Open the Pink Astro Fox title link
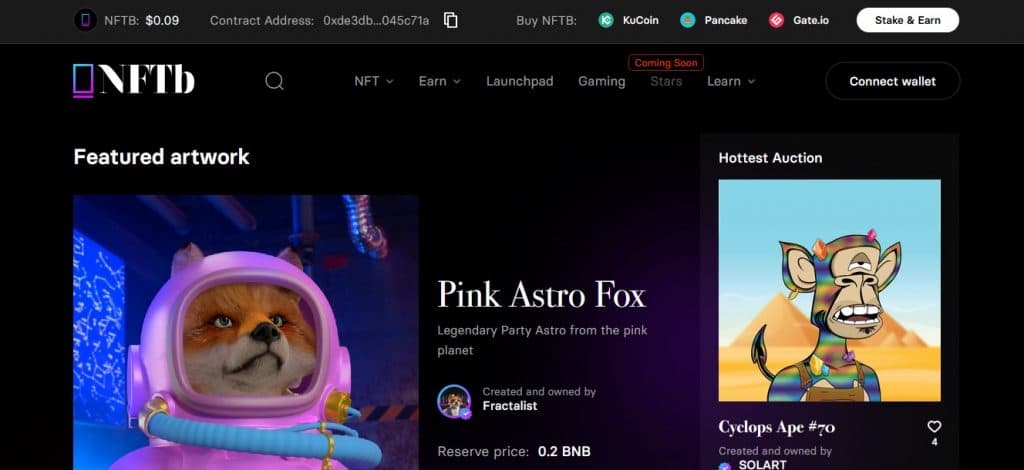 (x=541, y=295)
